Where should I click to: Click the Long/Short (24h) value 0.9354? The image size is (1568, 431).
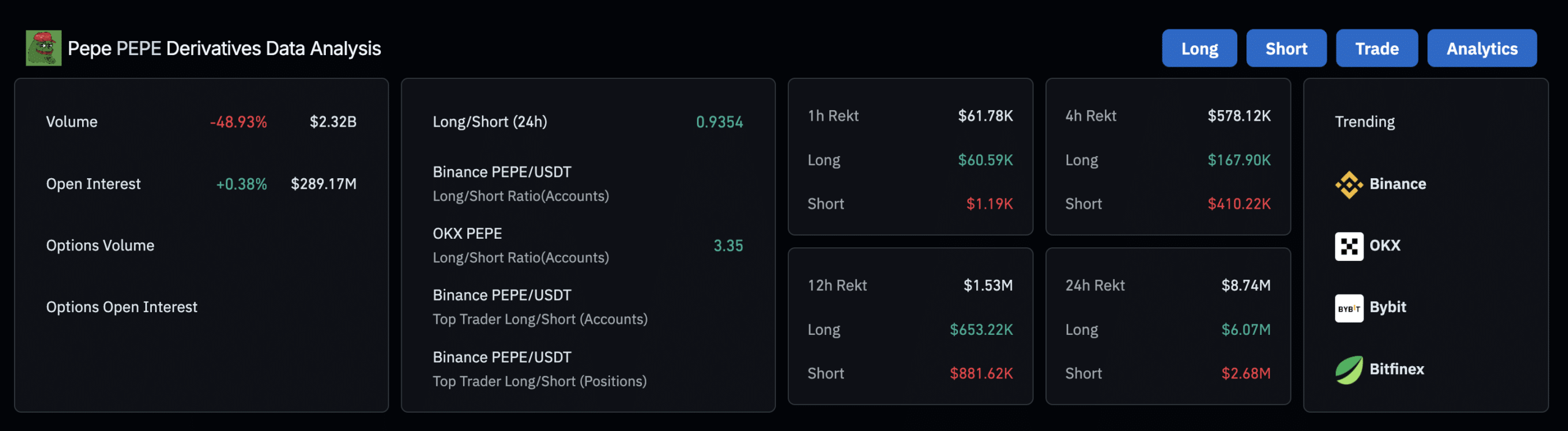[x=719, y=122]
